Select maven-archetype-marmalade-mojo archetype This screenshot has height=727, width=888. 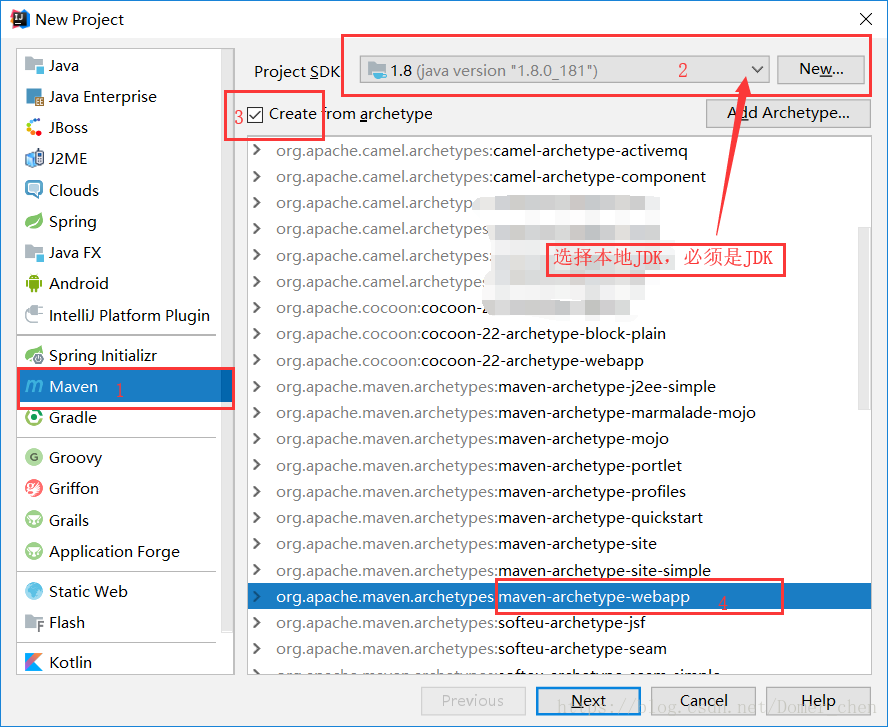[559, 413]
